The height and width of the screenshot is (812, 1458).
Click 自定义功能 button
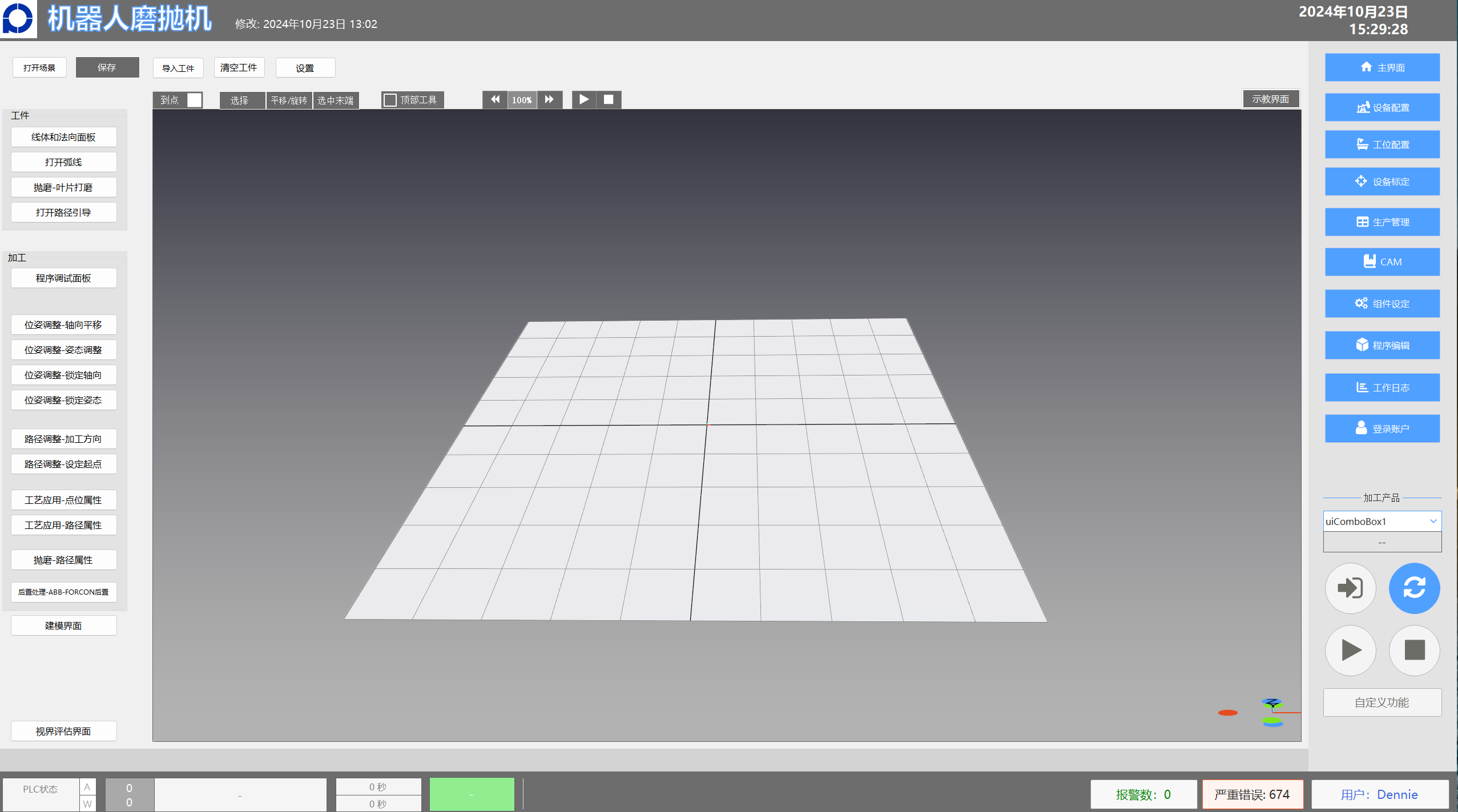click(x=1382, y=702)
